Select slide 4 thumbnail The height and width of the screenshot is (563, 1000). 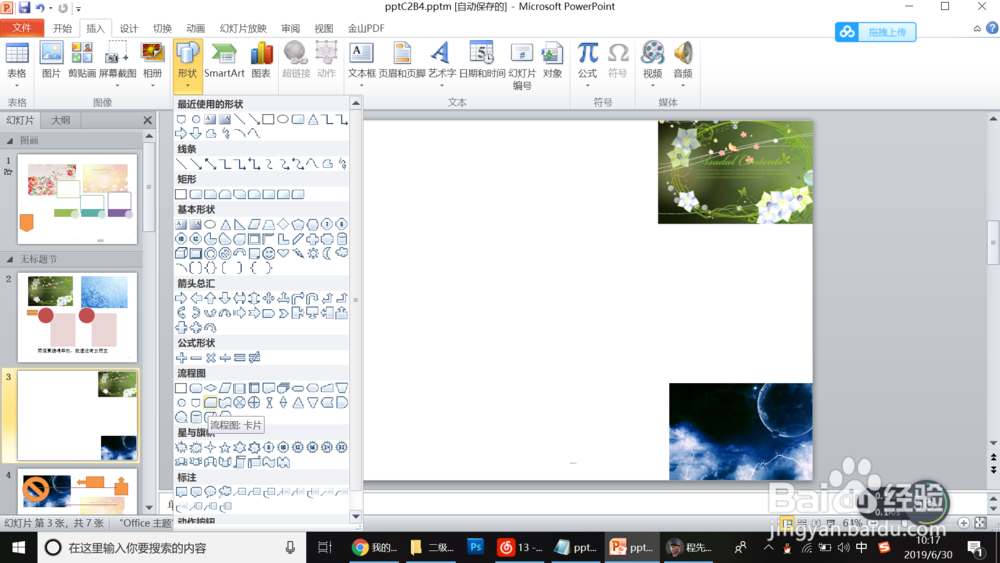77,492
